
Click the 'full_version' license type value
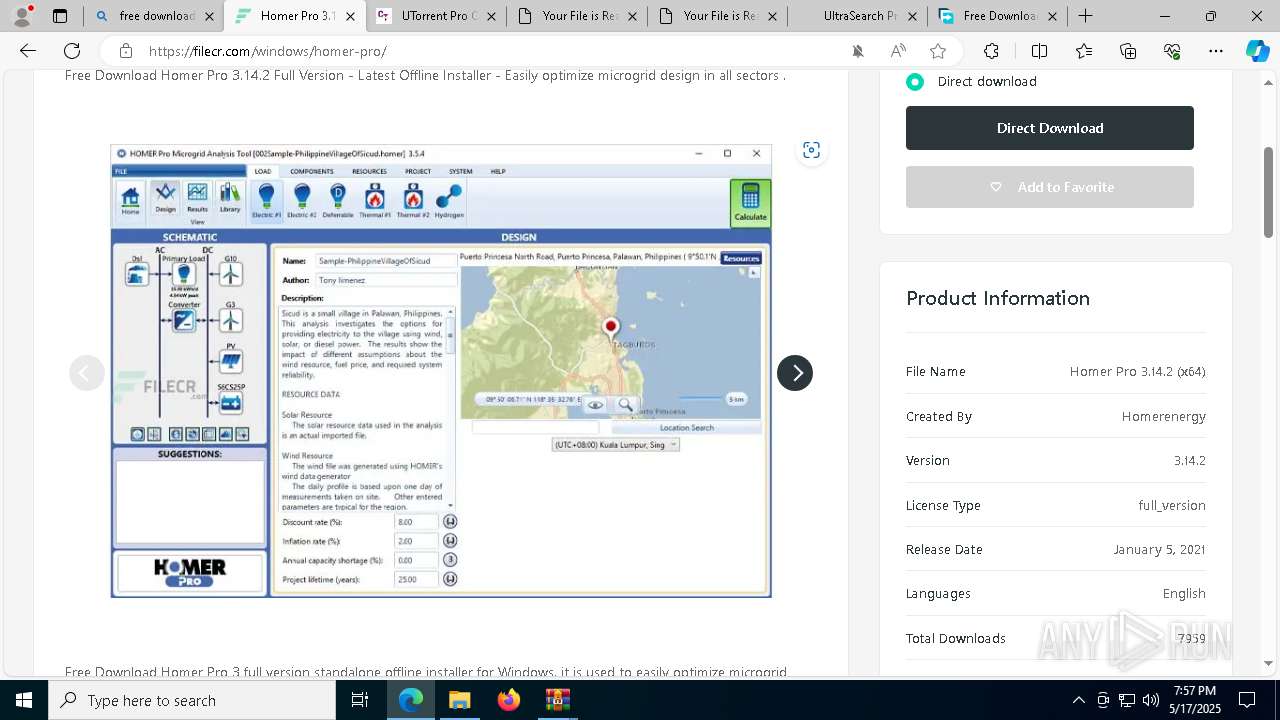(x=1172, y=505)
